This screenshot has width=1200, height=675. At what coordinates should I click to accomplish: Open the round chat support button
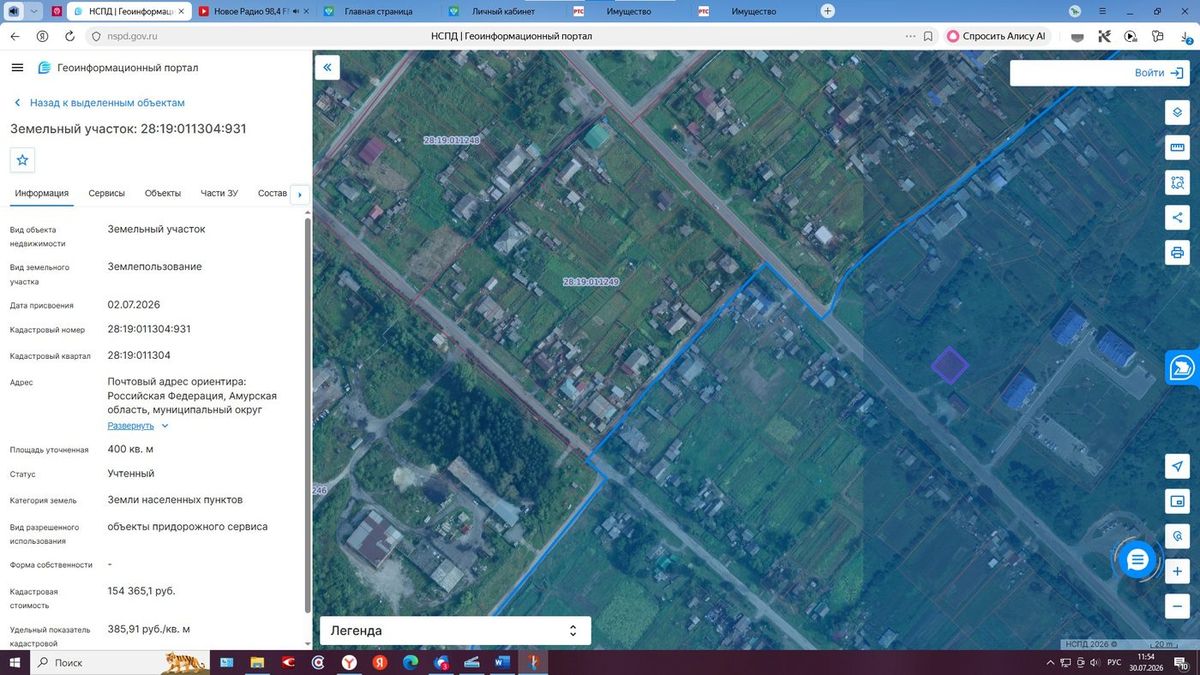click(x=1137, y=560)
